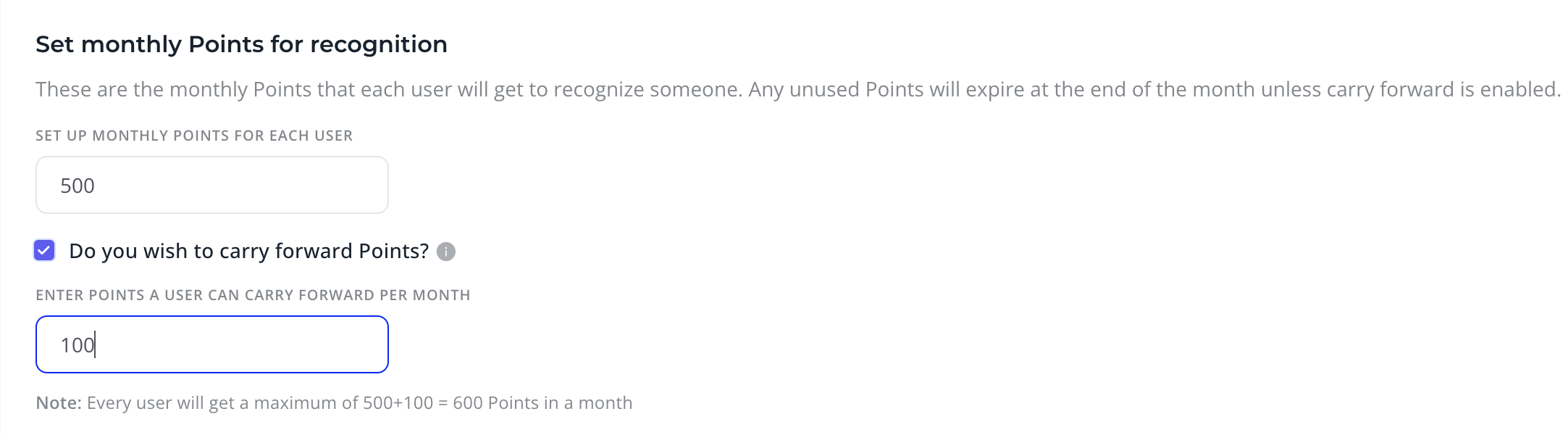Click the monthly Points description paragraph
Viewport: 1568px width, 435px height.
point(798,89)
